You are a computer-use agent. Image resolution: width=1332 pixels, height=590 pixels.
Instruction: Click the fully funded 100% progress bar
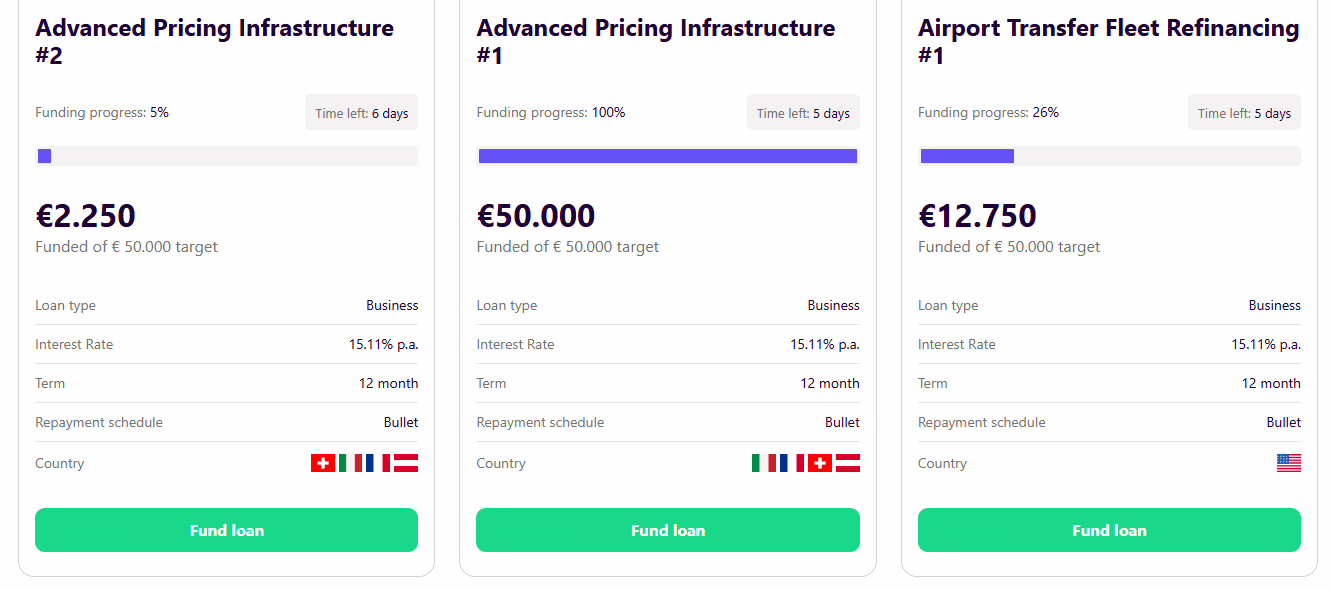pos(668,156)
